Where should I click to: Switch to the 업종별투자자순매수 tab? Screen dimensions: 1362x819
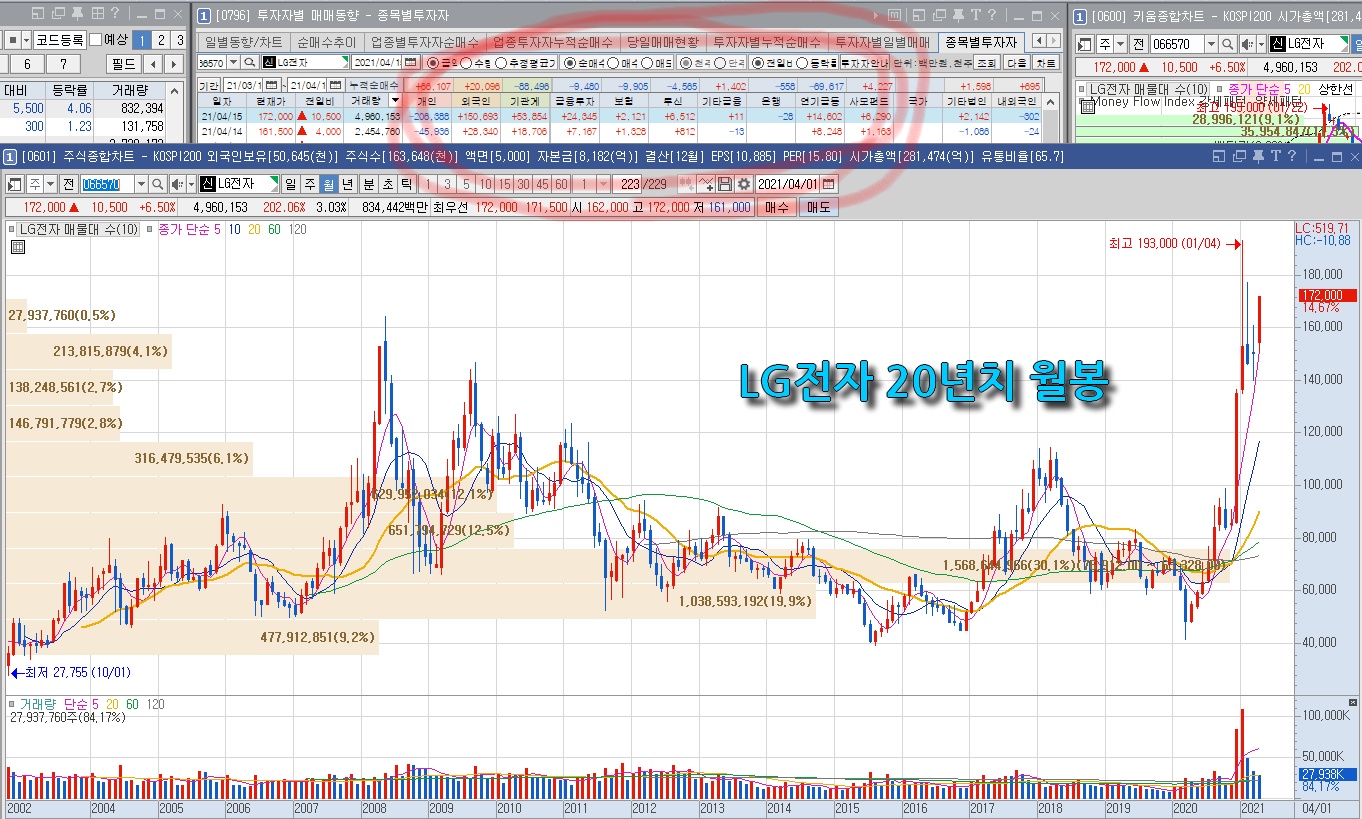[x=425, y=42]
